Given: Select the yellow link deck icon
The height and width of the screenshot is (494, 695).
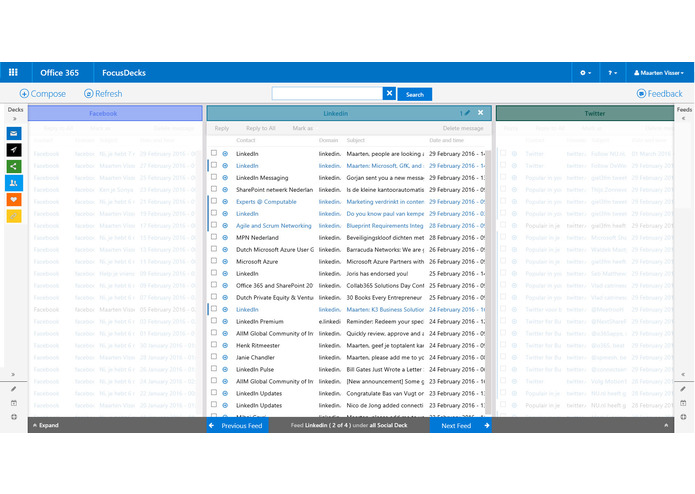Looking at the screenshot, I should (x=14, y=216).
